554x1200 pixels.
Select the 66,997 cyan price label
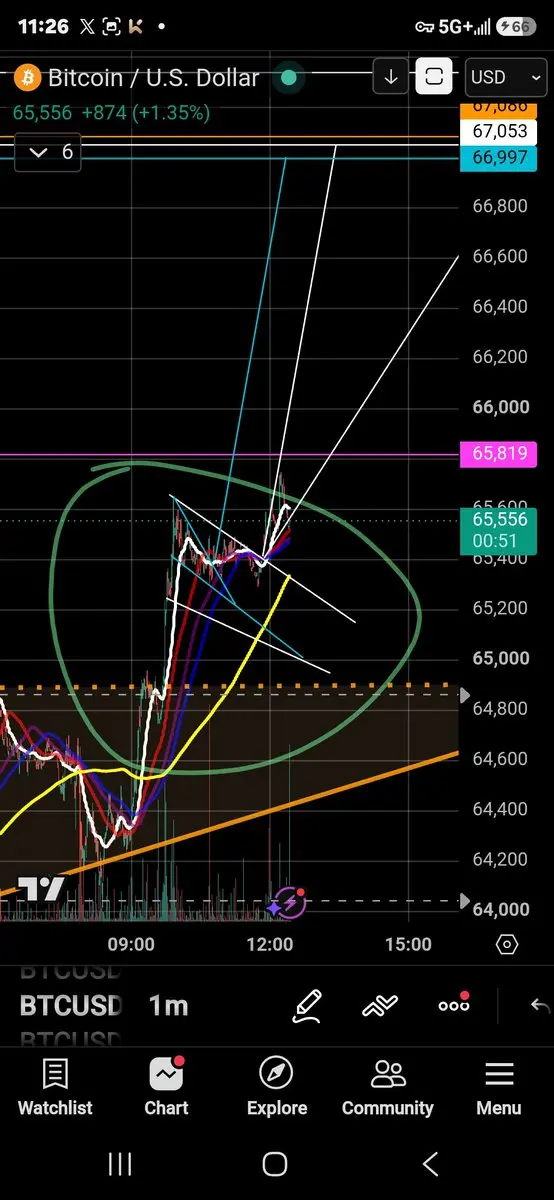[498, 157]
